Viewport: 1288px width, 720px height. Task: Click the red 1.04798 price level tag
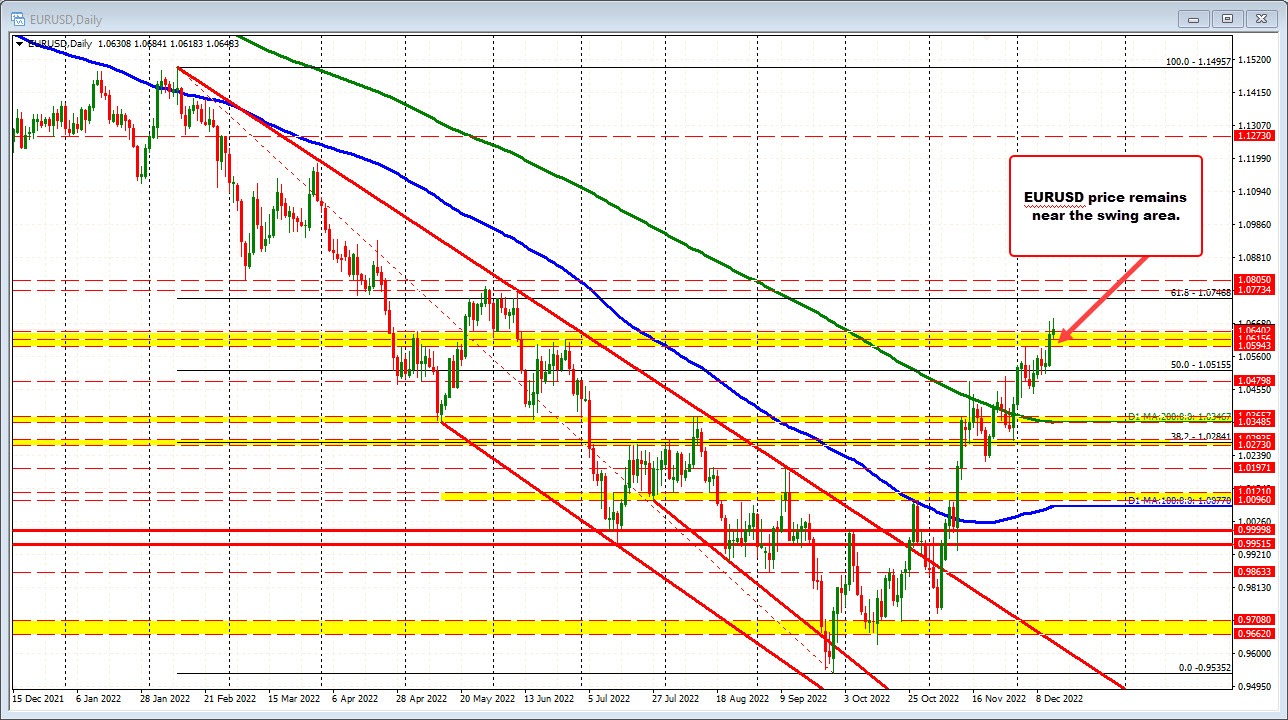click(x=1254, y=381)
